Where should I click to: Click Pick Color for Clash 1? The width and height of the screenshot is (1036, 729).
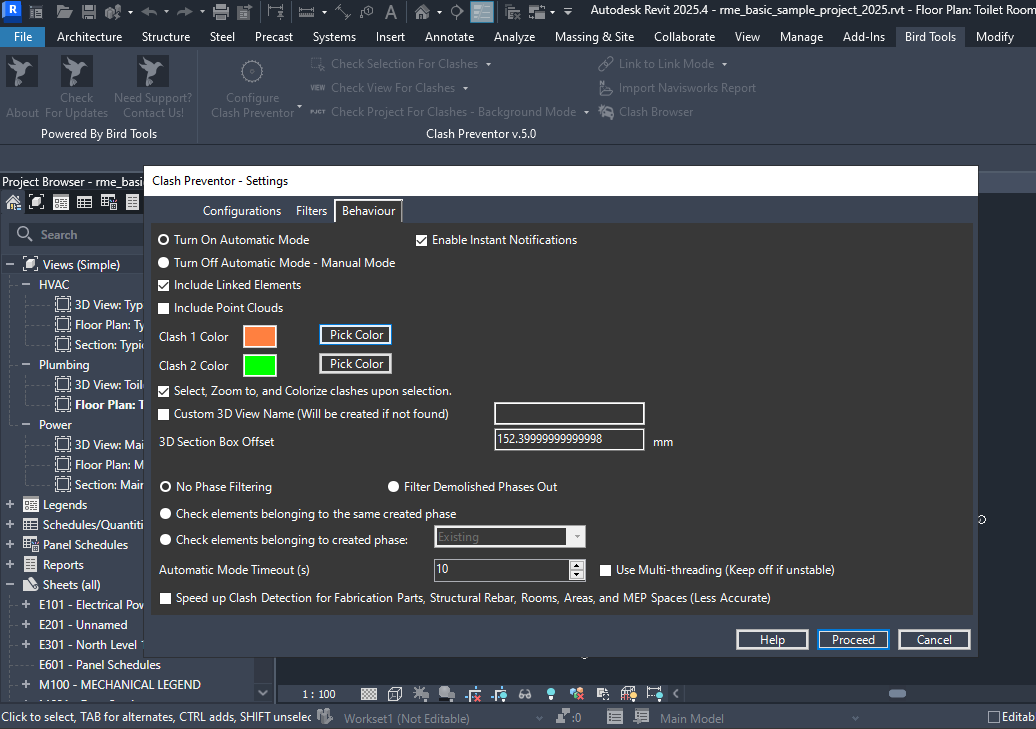click(355, 334)
